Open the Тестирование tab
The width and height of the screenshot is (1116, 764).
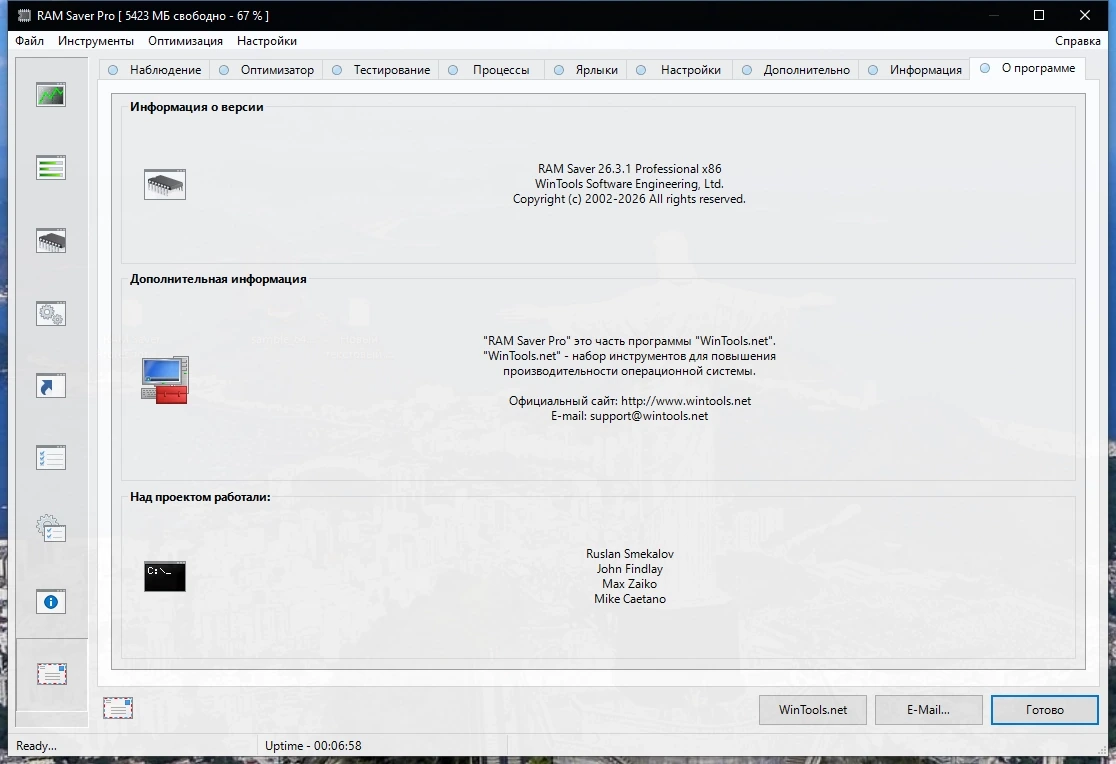pos(381,70)
